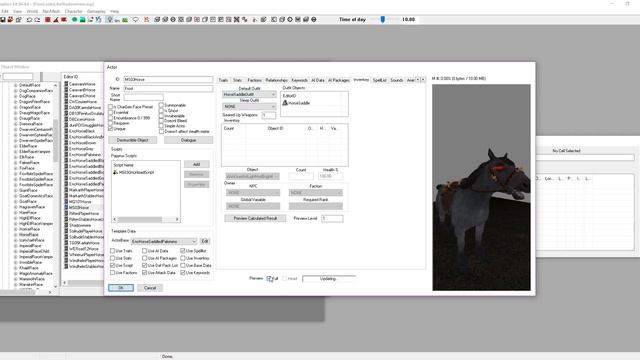Toggle the Use Script template checkbox

pos(112,265)
